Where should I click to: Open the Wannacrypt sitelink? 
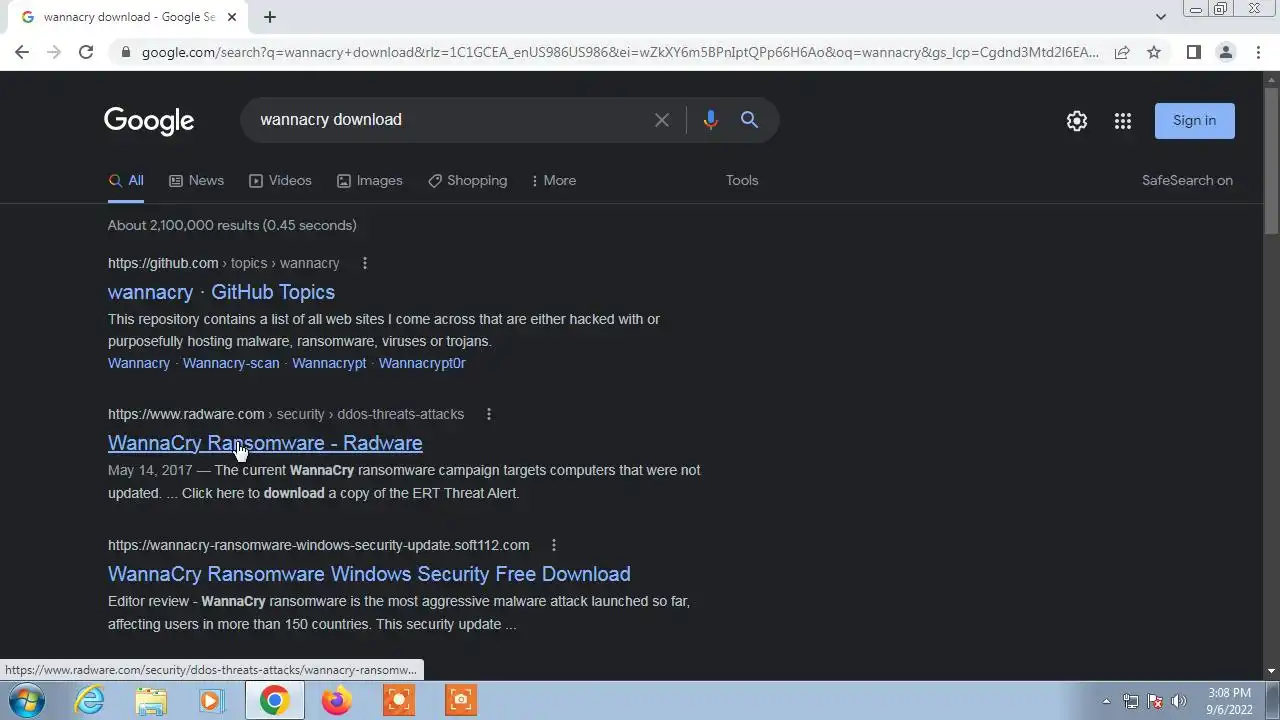[x=329, y=363]
